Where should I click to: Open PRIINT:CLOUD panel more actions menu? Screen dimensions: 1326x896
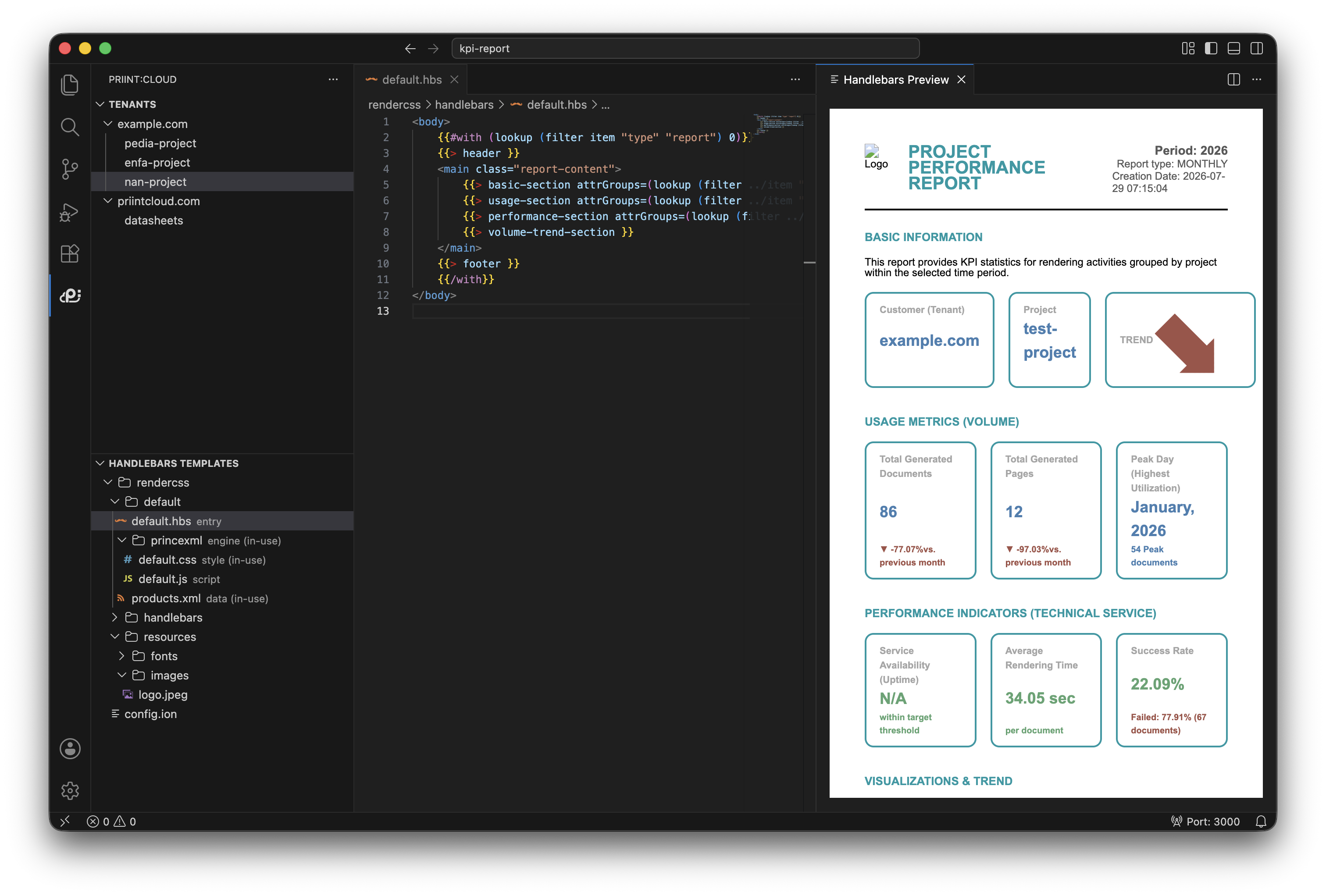[x=333, y=80]
